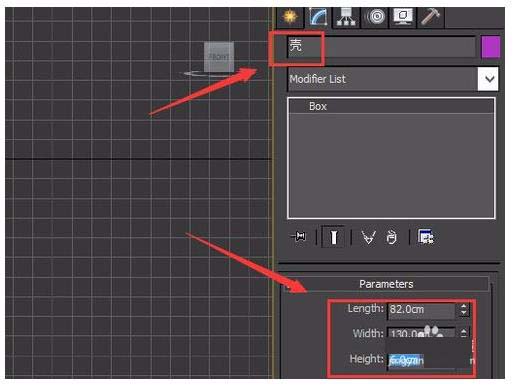This screenshot has height=386, width=516.
Task: Click the Width value field
Action: [x=422, y=333]
